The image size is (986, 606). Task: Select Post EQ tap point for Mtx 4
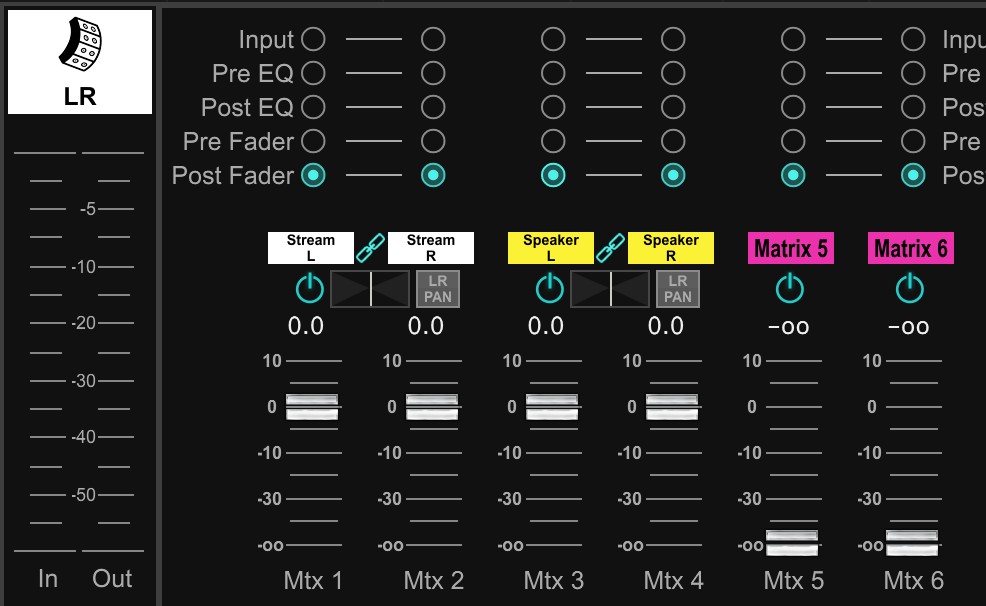[673, 107]
